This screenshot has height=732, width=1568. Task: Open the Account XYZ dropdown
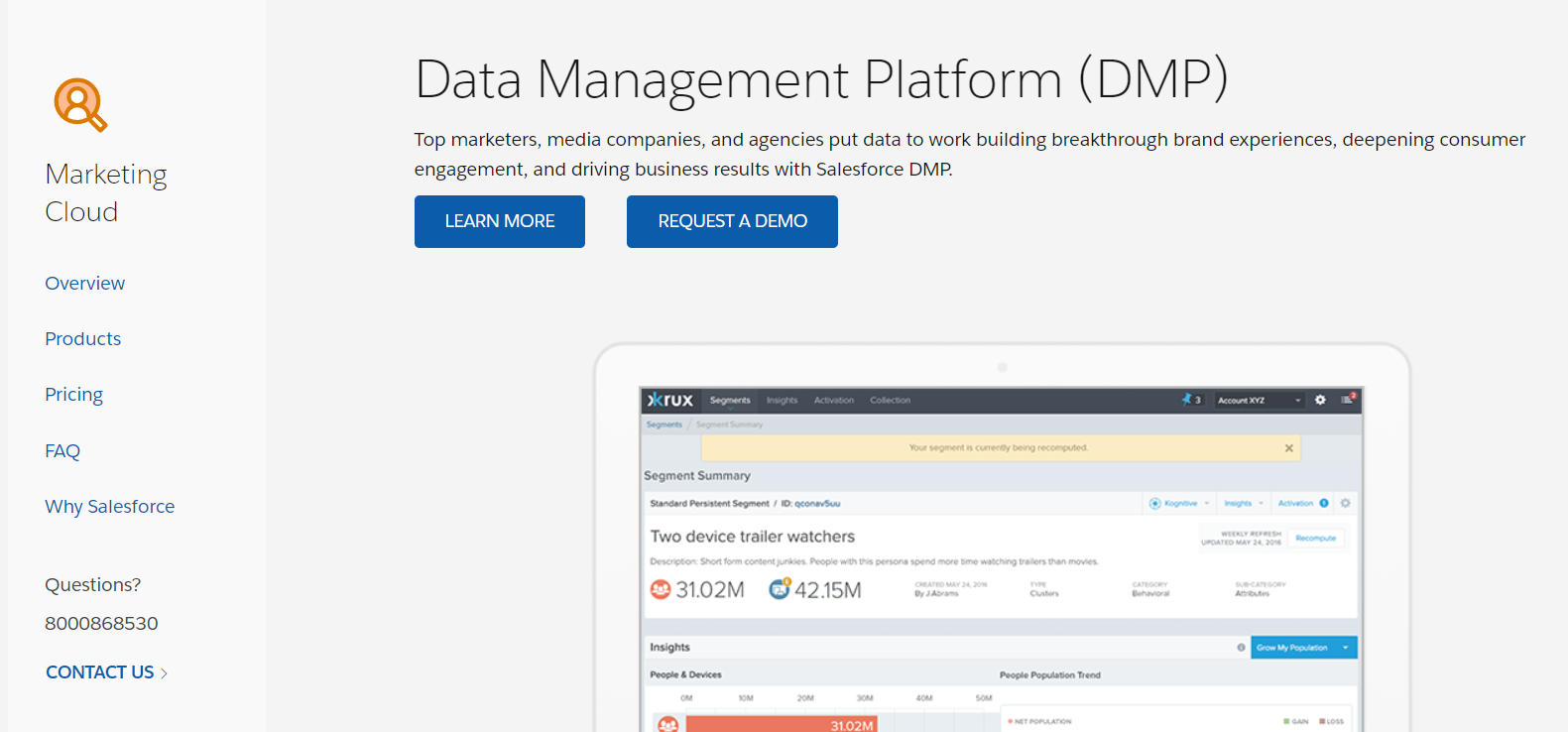click(x=1259, y=401)
